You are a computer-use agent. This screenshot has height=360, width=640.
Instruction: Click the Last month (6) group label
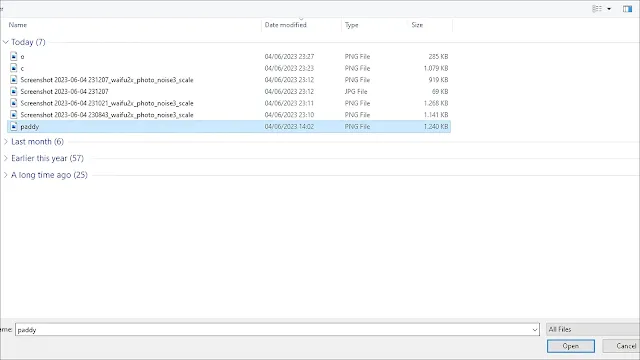click(38, 142)
